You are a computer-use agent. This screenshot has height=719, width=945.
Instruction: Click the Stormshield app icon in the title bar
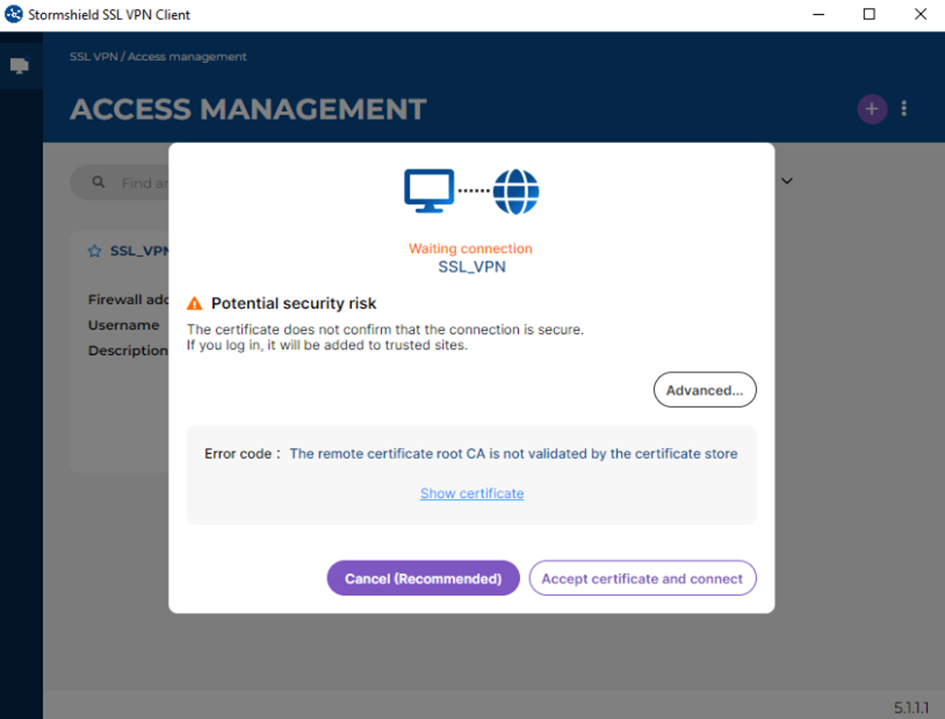[x=13, y=14]
